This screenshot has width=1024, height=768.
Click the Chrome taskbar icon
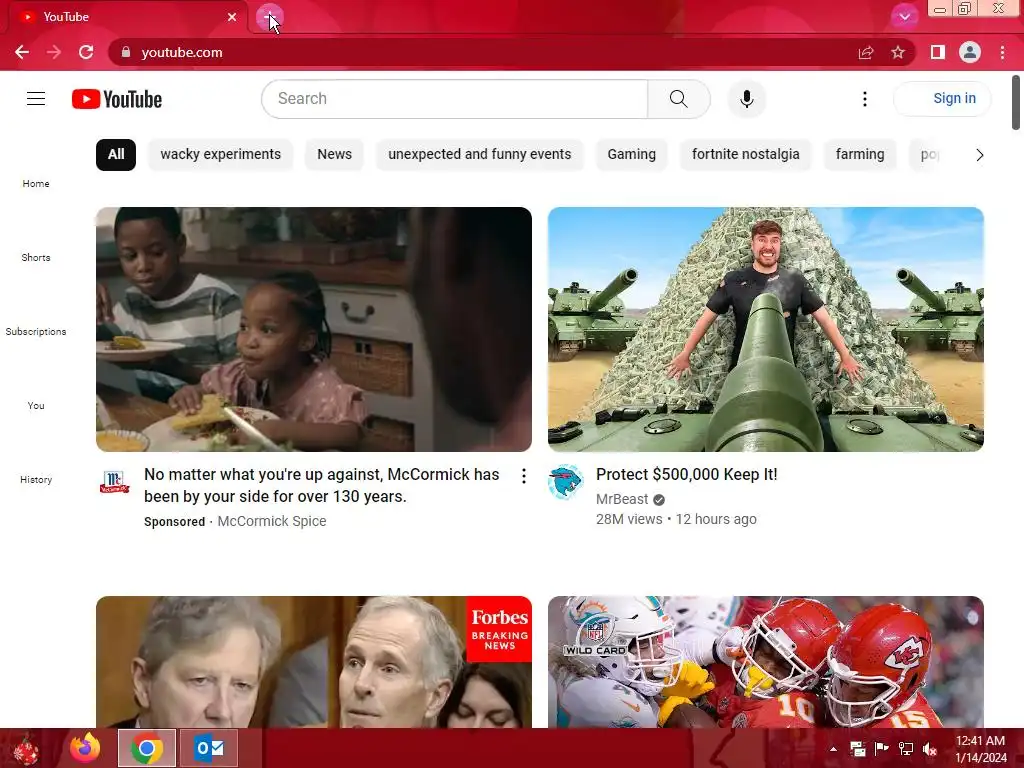point(147,748)
